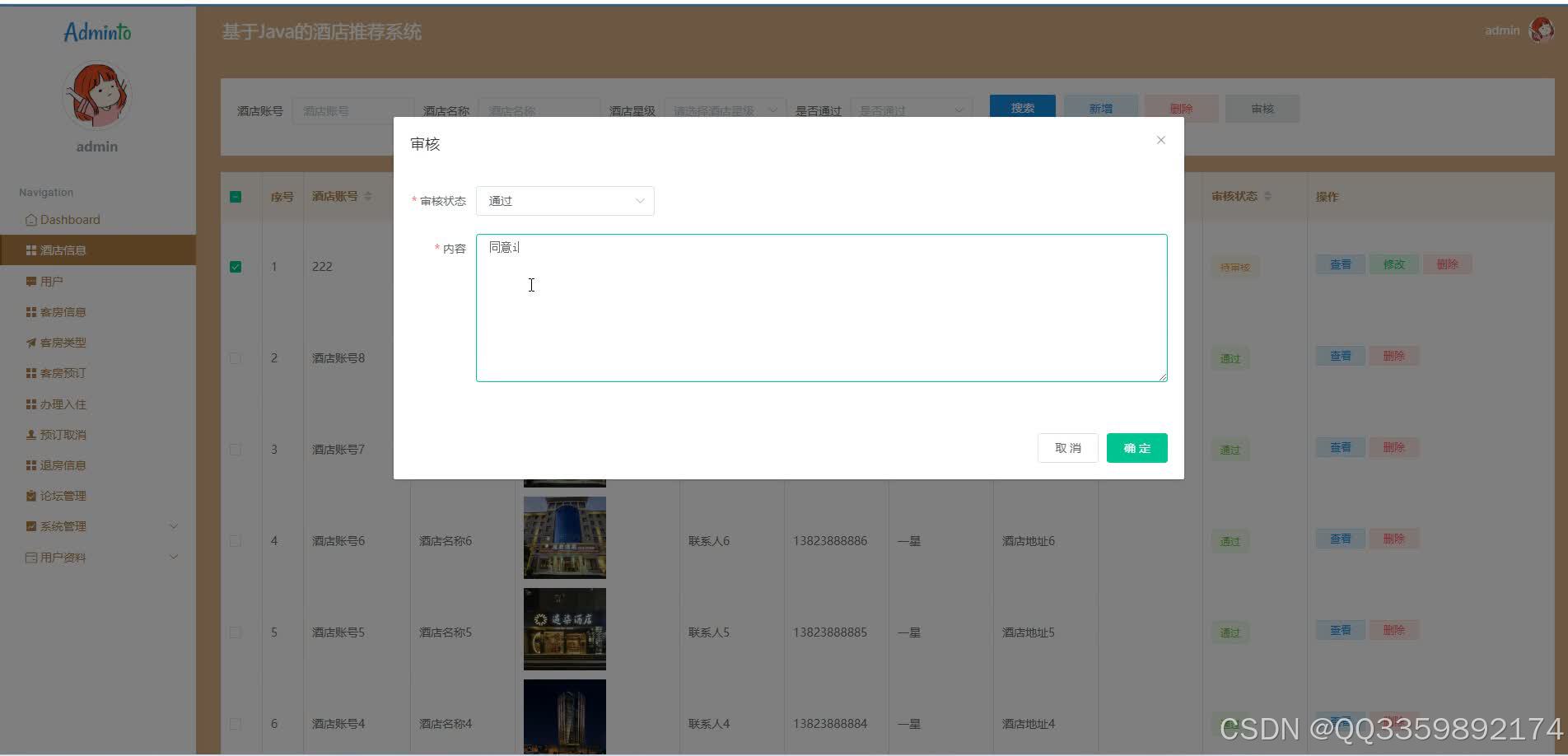Click the large sidebar profile avatar
The height and width of the screenshot is (756, 1568).
point(97,96)
